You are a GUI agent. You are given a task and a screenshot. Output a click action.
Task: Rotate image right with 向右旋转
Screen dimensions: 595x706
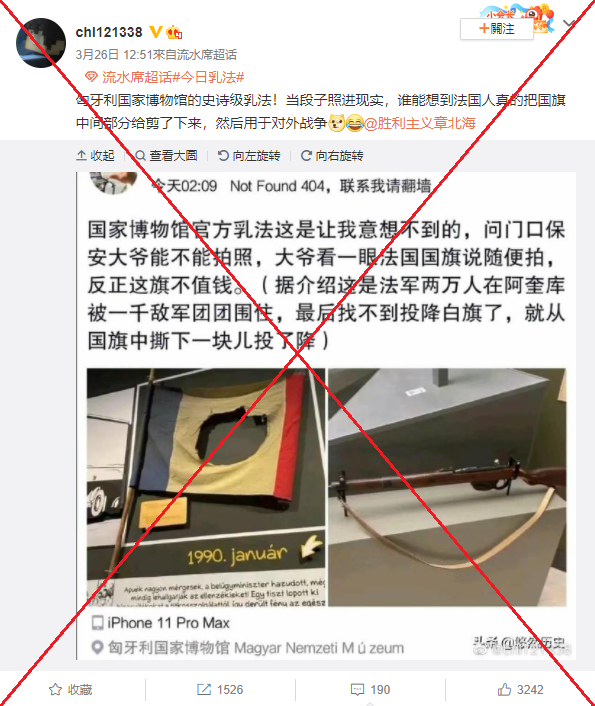(x=332, y=156)
